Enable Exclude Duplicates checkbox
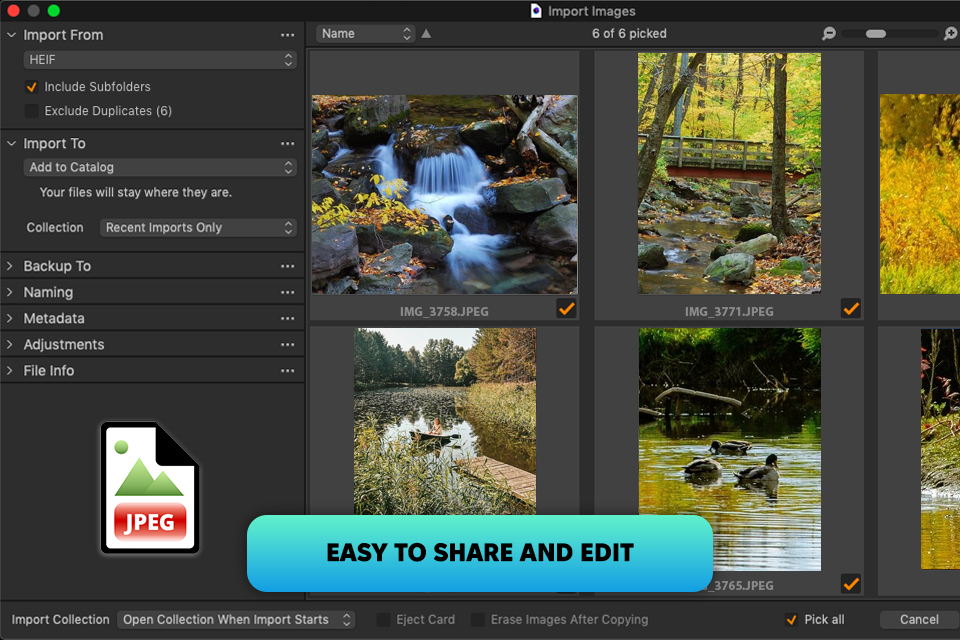This screenshot has width=960, height=640. (32, 111)
